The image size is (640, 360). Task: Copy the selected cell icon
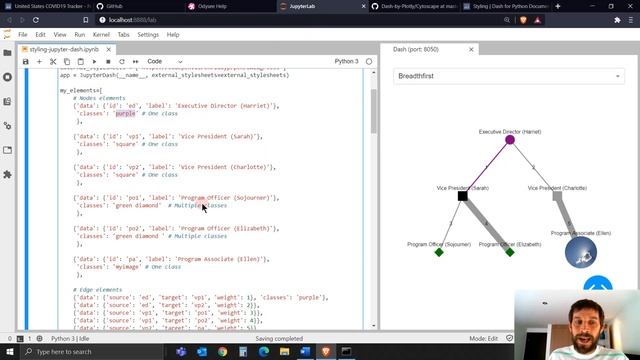67,62
